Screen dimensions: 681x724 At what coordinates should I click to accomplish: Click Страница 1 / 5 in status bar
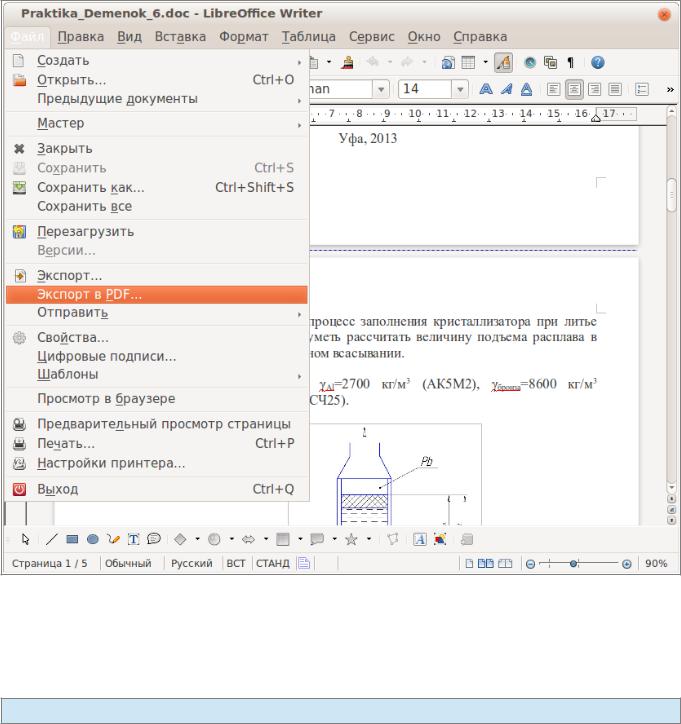[49, 563]
